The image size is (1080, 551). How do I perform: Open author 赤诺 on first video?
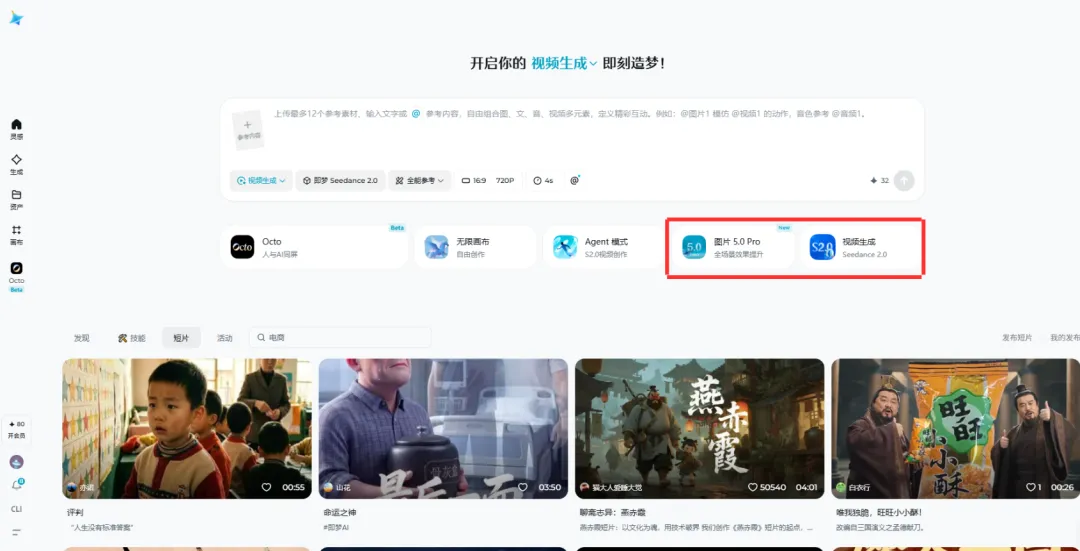click(x=81, y=487)
